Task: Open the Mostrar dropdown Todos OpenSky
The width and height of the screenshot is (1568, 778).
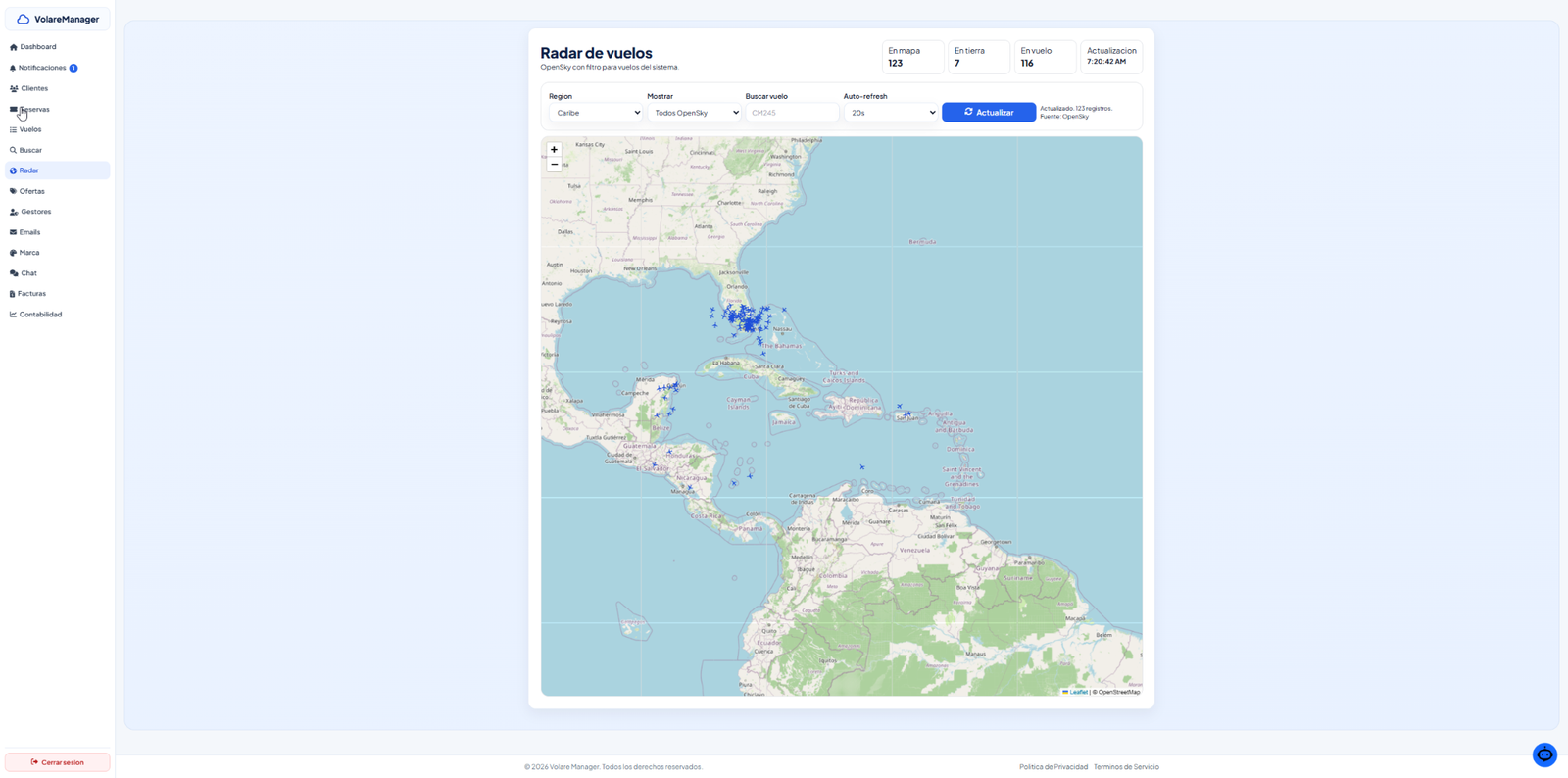Action: click(x=694, y=113)
